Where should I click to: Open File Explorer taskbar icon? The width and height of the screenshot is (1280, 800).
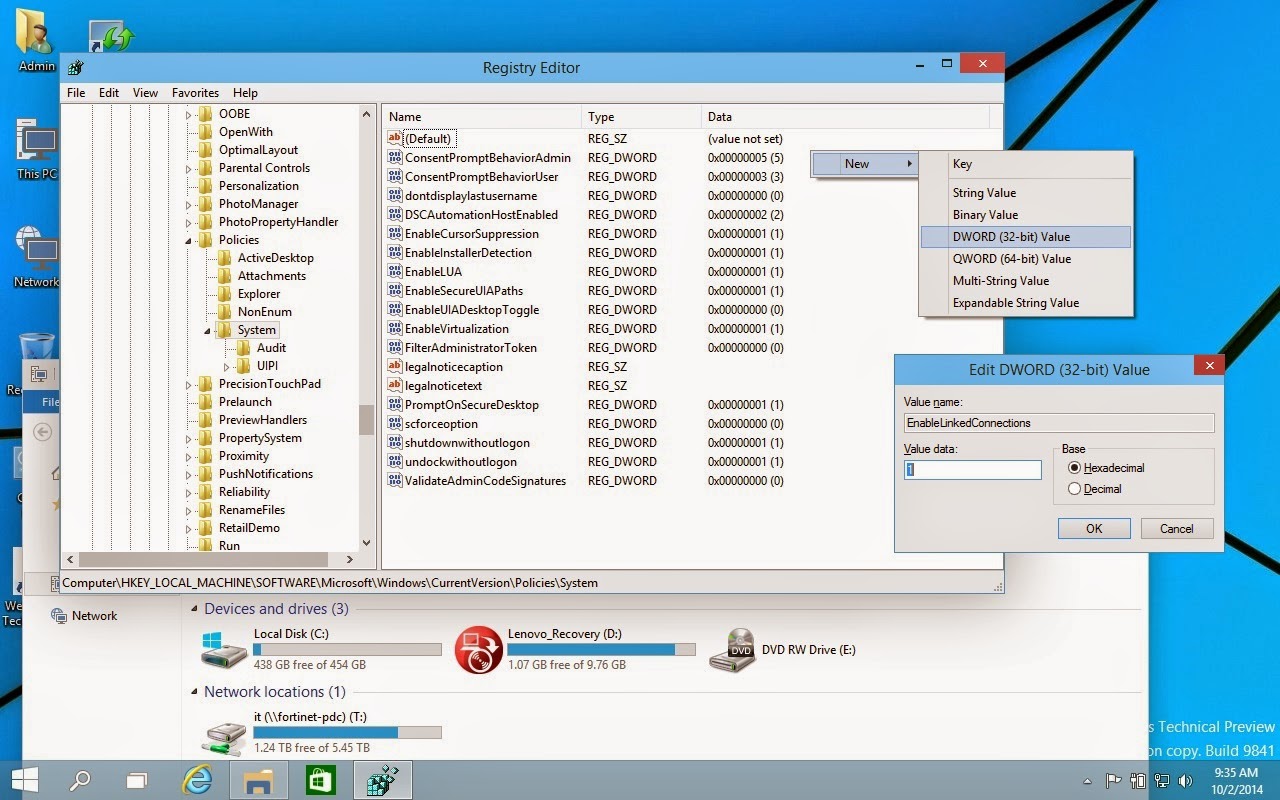(x=259, y=780)
